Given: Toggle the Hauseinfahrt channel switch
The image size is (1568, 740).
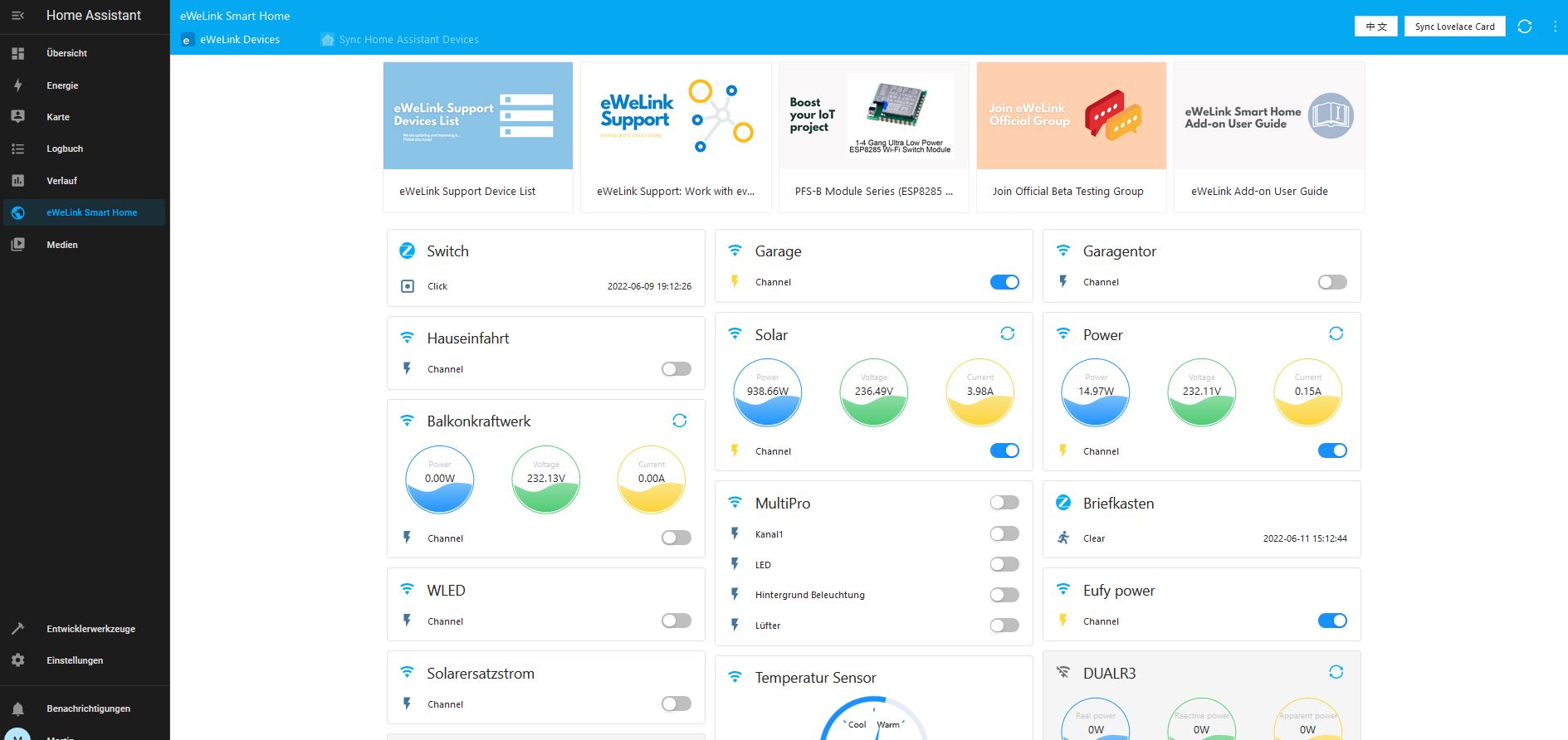Looking at the screenshot, I should 677,369.
